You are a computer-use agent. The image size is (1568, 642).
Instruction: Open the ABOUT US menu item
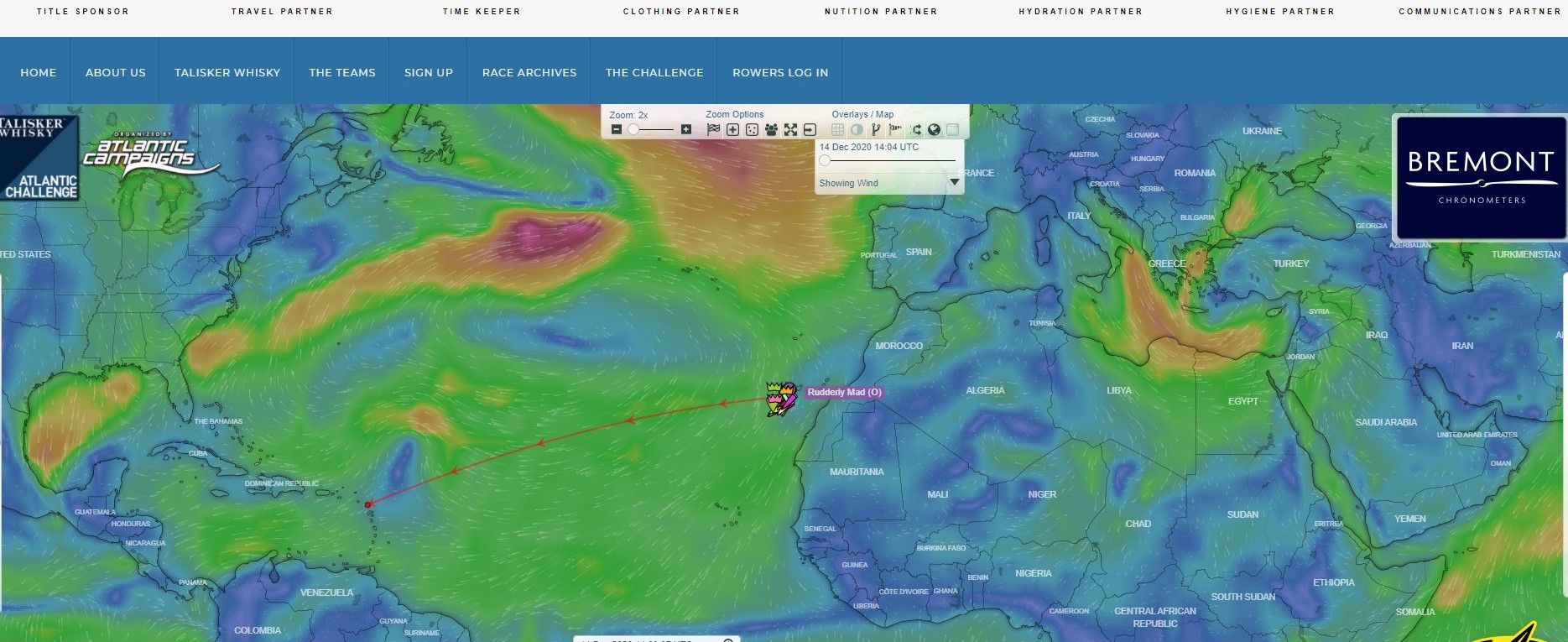116,72
